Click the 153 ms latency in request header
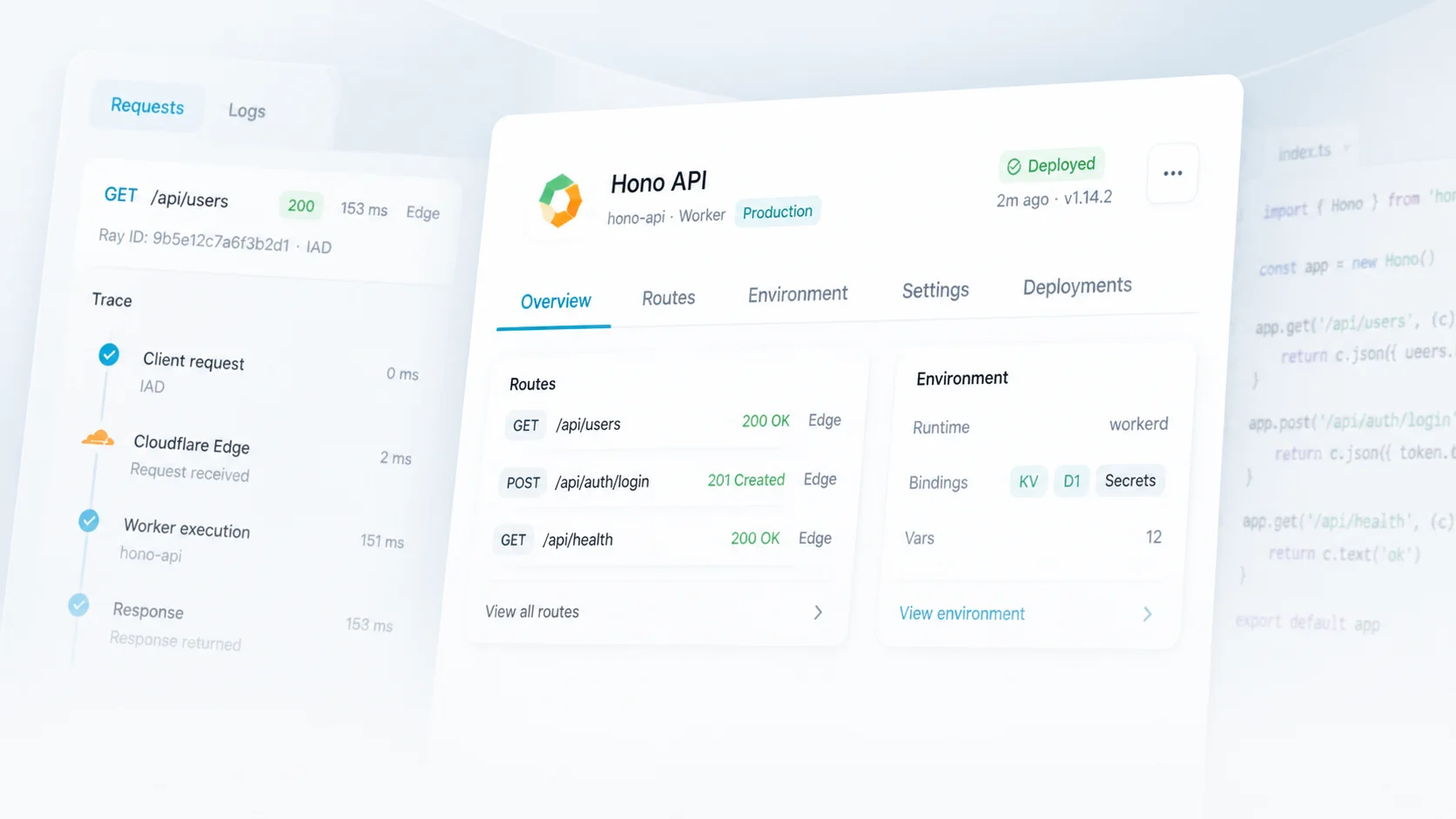The image size is (1456, 819). coord(364,210)
